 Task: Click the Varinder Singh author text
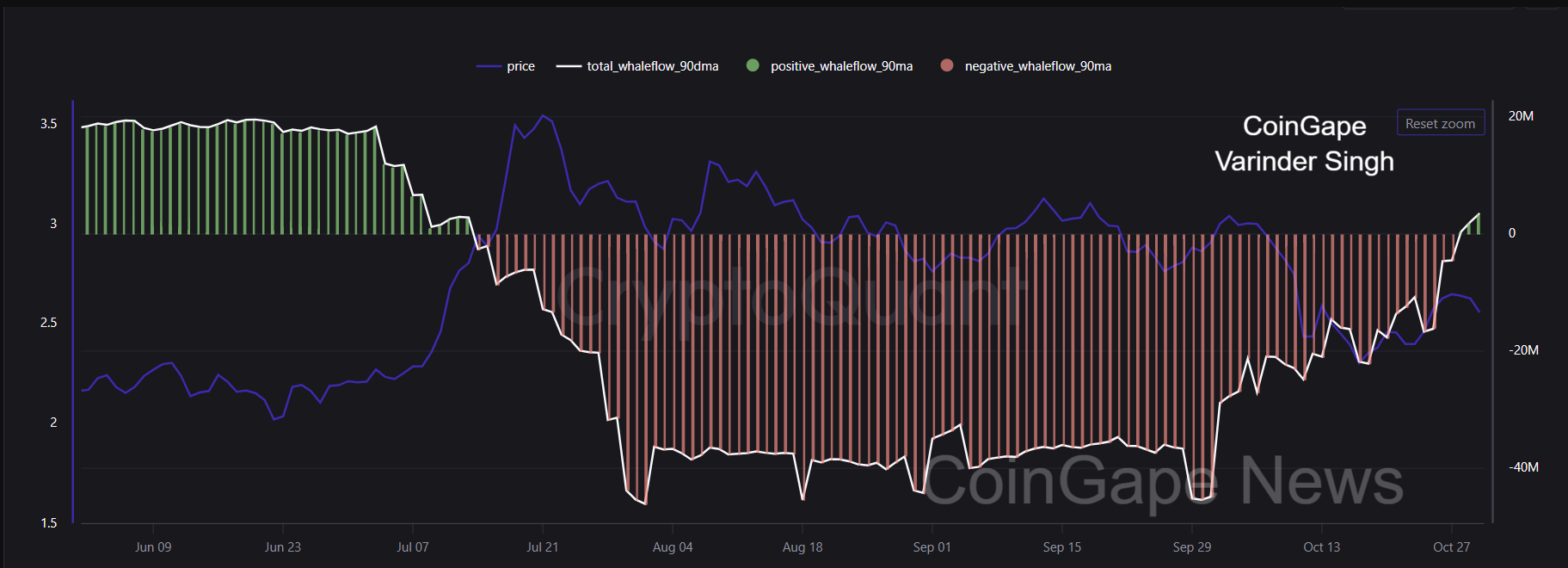1304,161
